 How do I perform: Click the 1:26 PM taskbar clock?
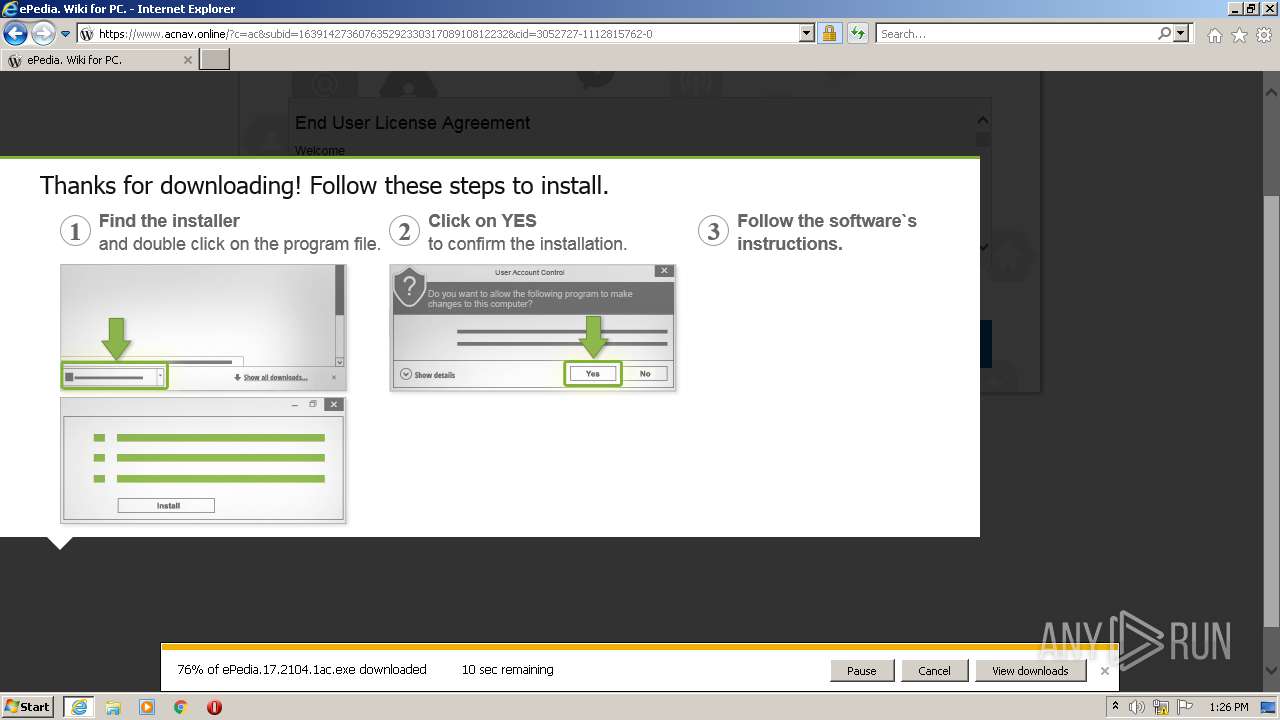point(1229,707)
